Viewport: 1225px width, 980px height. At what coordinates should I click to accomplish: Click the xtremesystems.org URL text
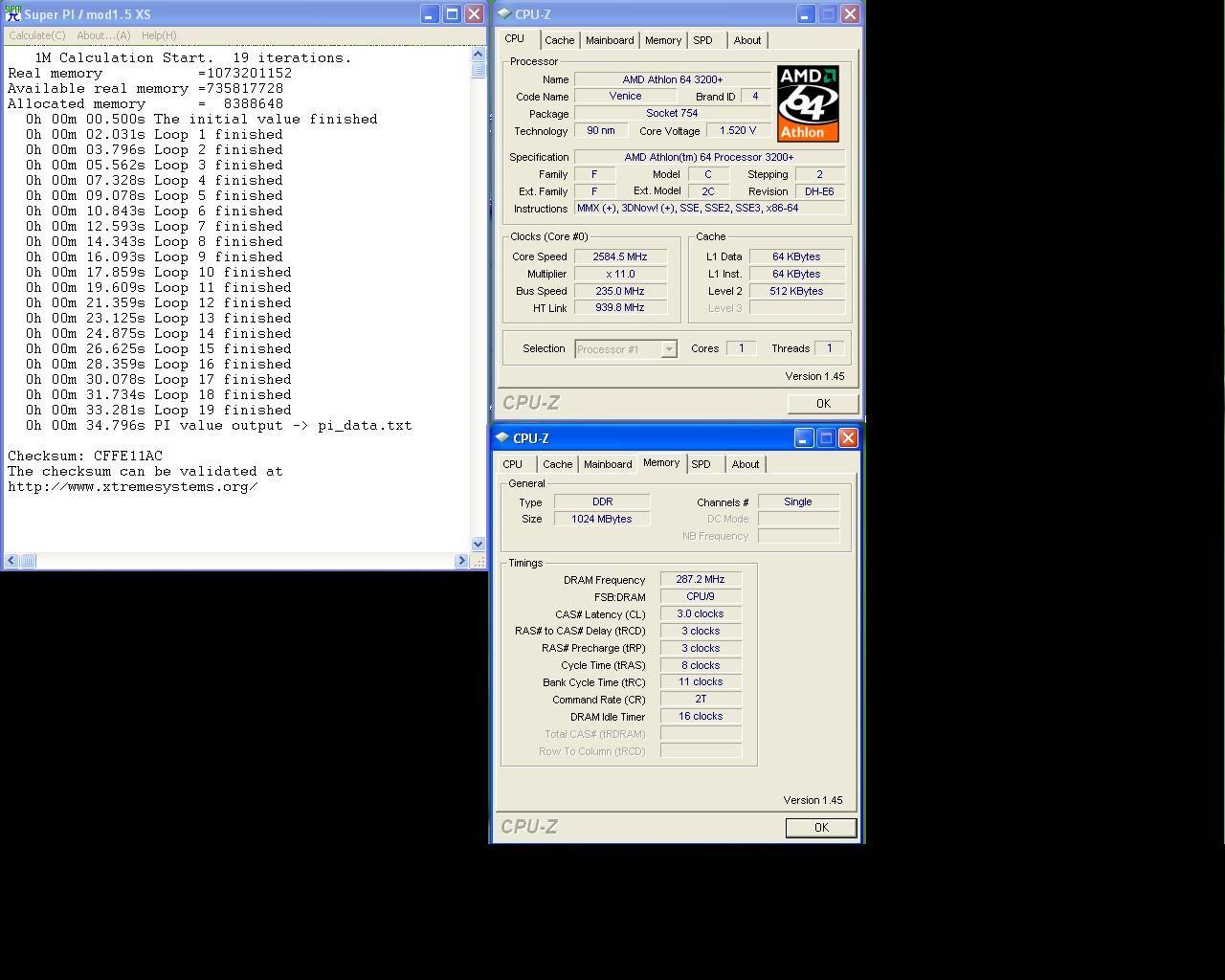pos(133,486)
